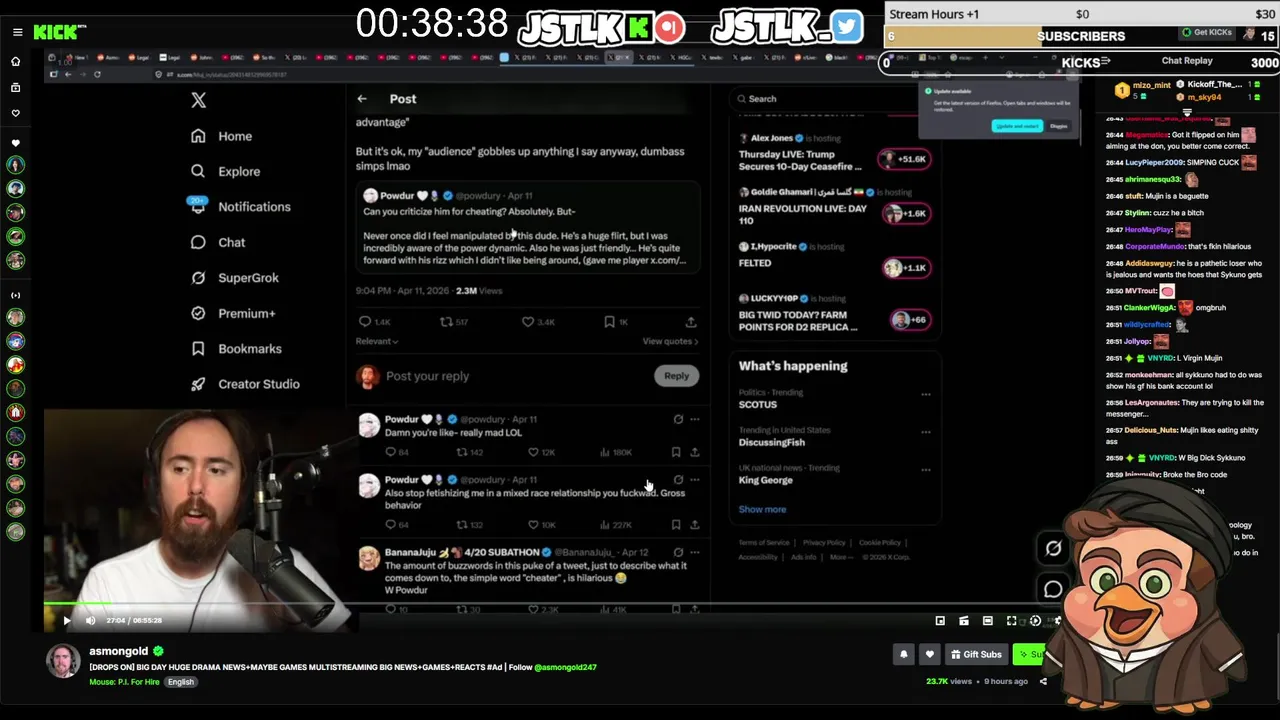This screenshot has height=720, width=1280.
Task: Open the Mouse: P.I. For Hire category
Action: [x=125, y=682]
